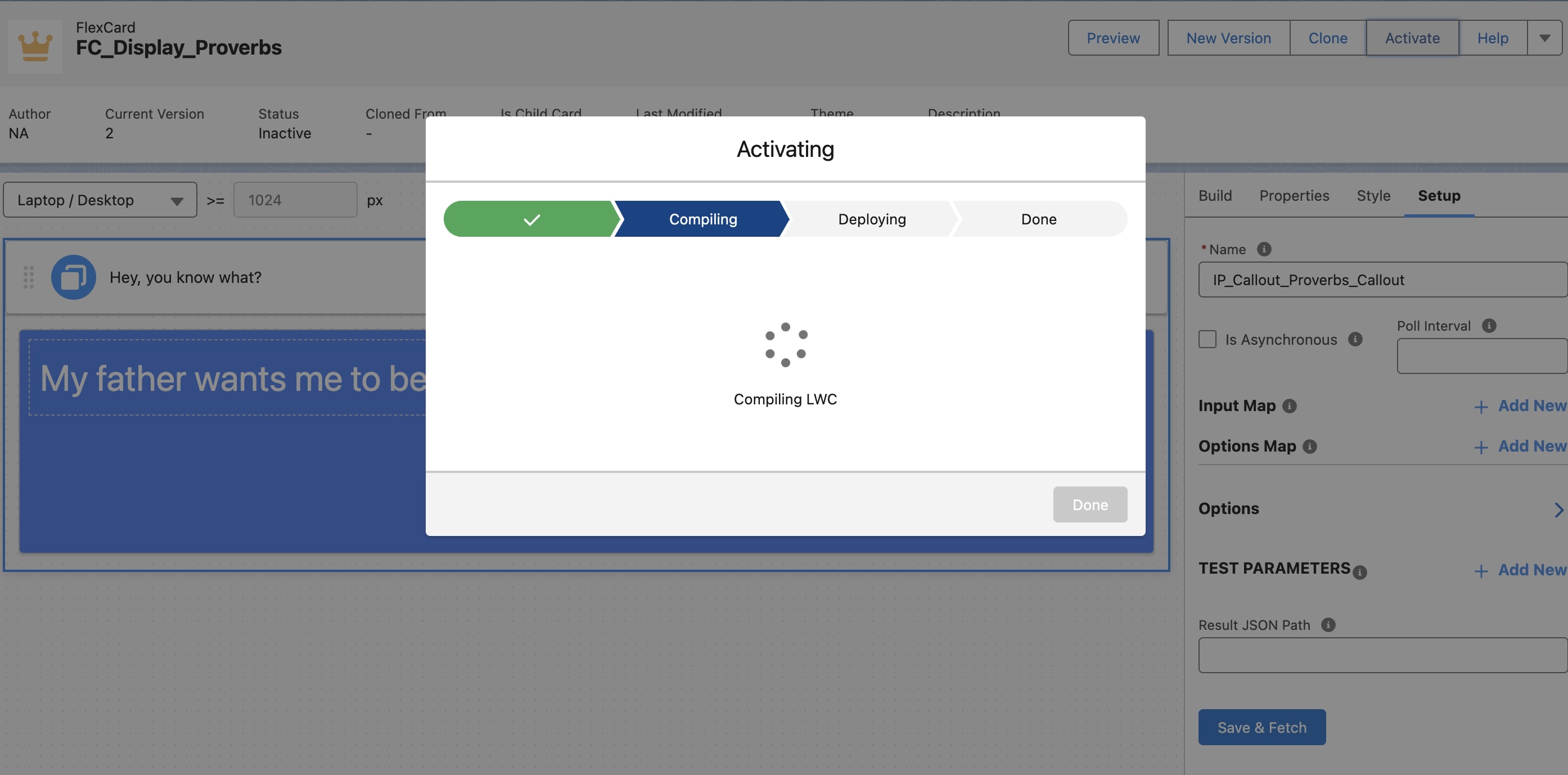Click the drag handle beside Hey, you know what?

[x=29, y=278]
